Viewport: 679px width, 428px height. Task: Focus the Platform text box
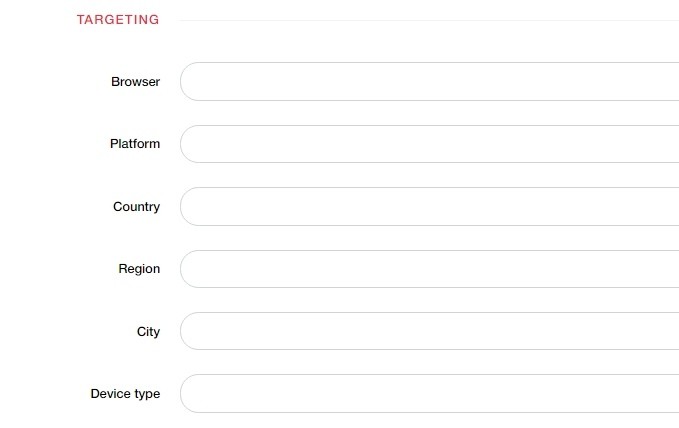pos(430,144)
